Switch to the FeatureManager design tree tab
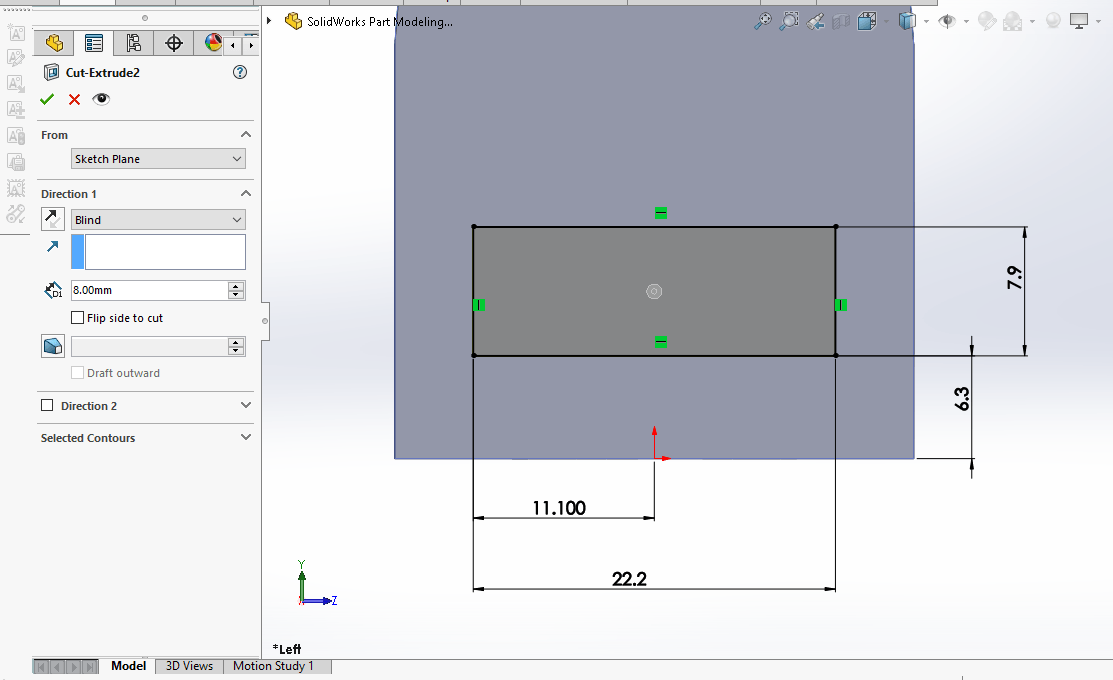 tap(54, 43)
